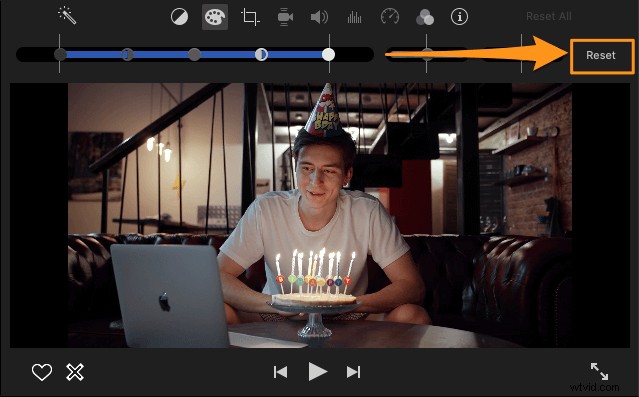639x397 pixels.
Task: Adjust the shadows handle on multi-slider
Action: point(60,54)
